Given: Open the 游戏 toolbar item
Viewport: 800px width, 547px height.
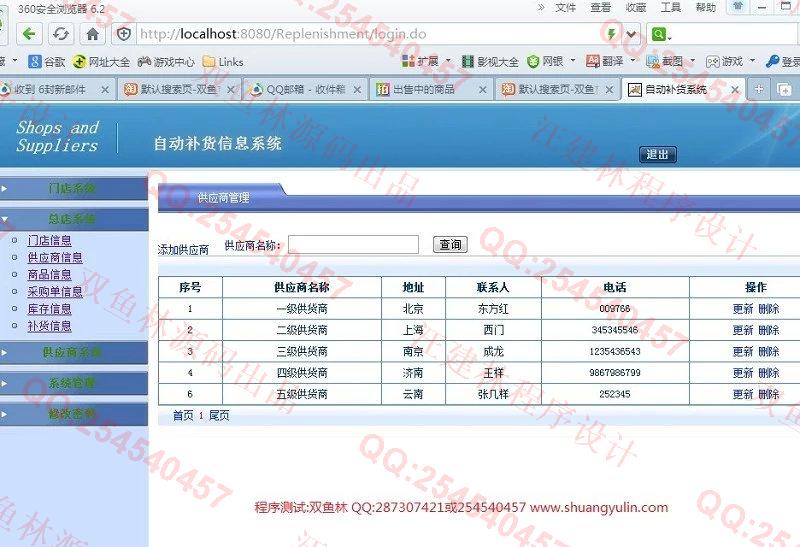Looking at the screenshot, I should pos(724,61).
